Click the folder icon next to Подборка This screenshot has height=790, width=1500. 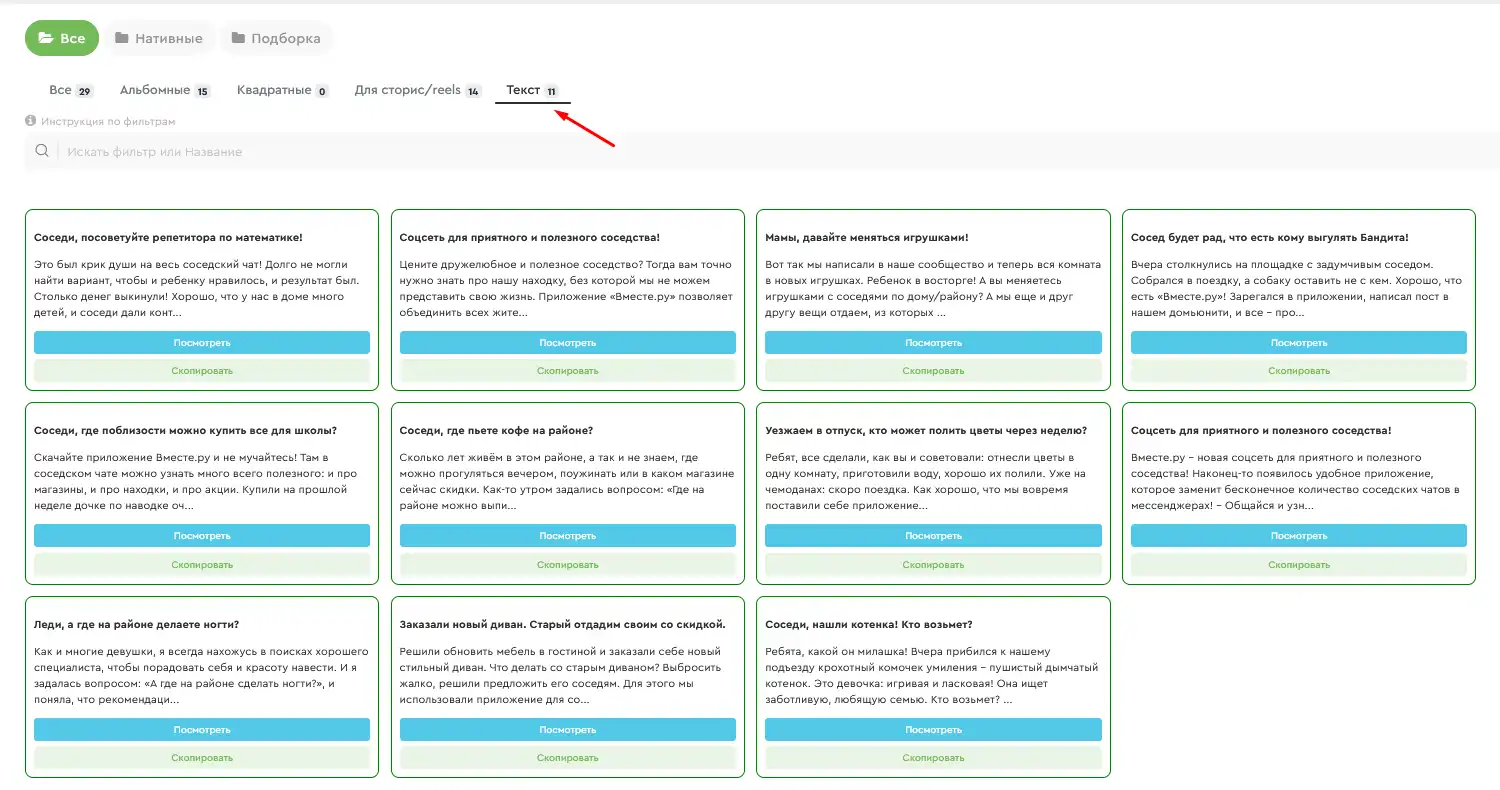tap(238, 38)
